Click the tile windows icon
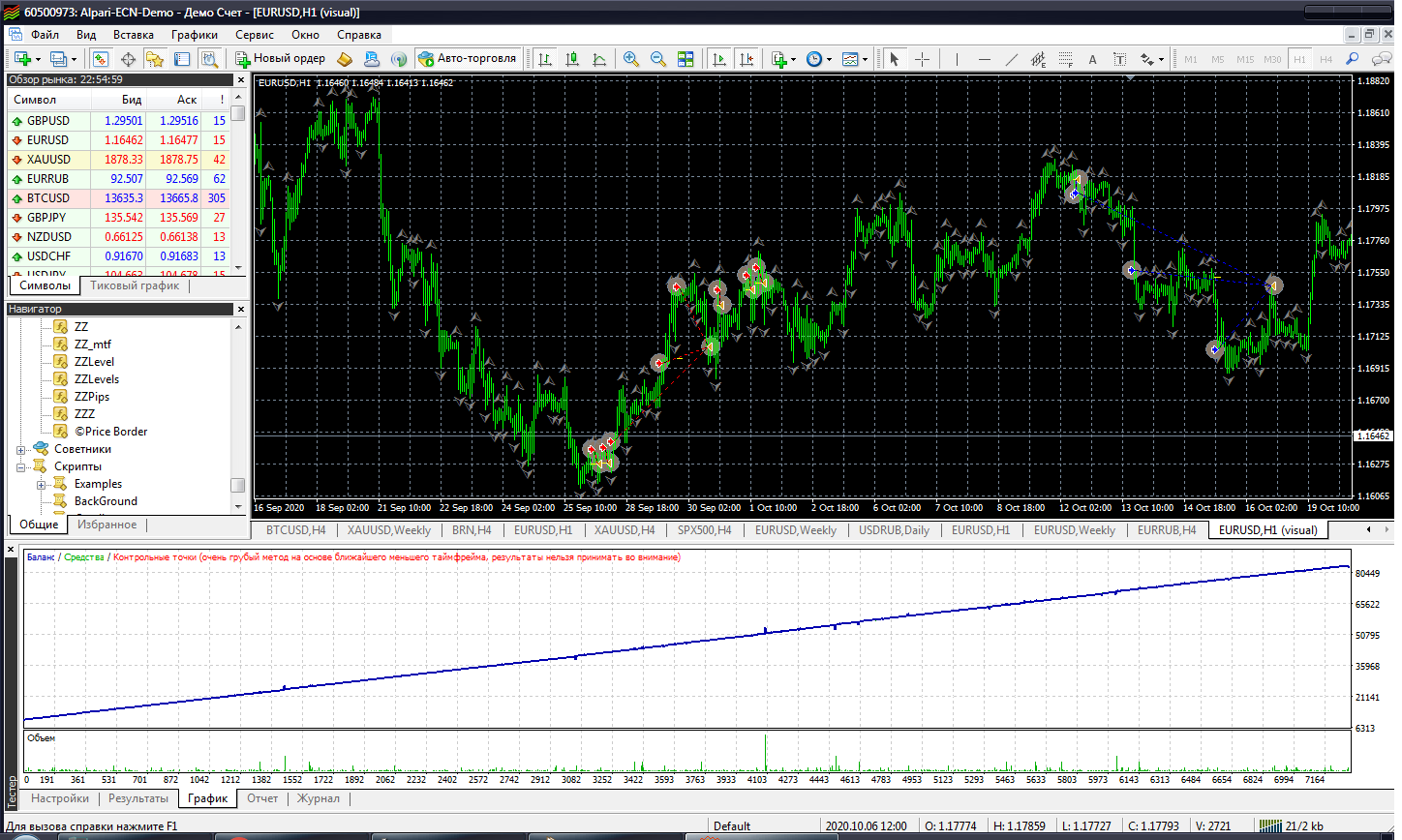The width and height of the screenshot is (1402, 840). pos(686,59)
